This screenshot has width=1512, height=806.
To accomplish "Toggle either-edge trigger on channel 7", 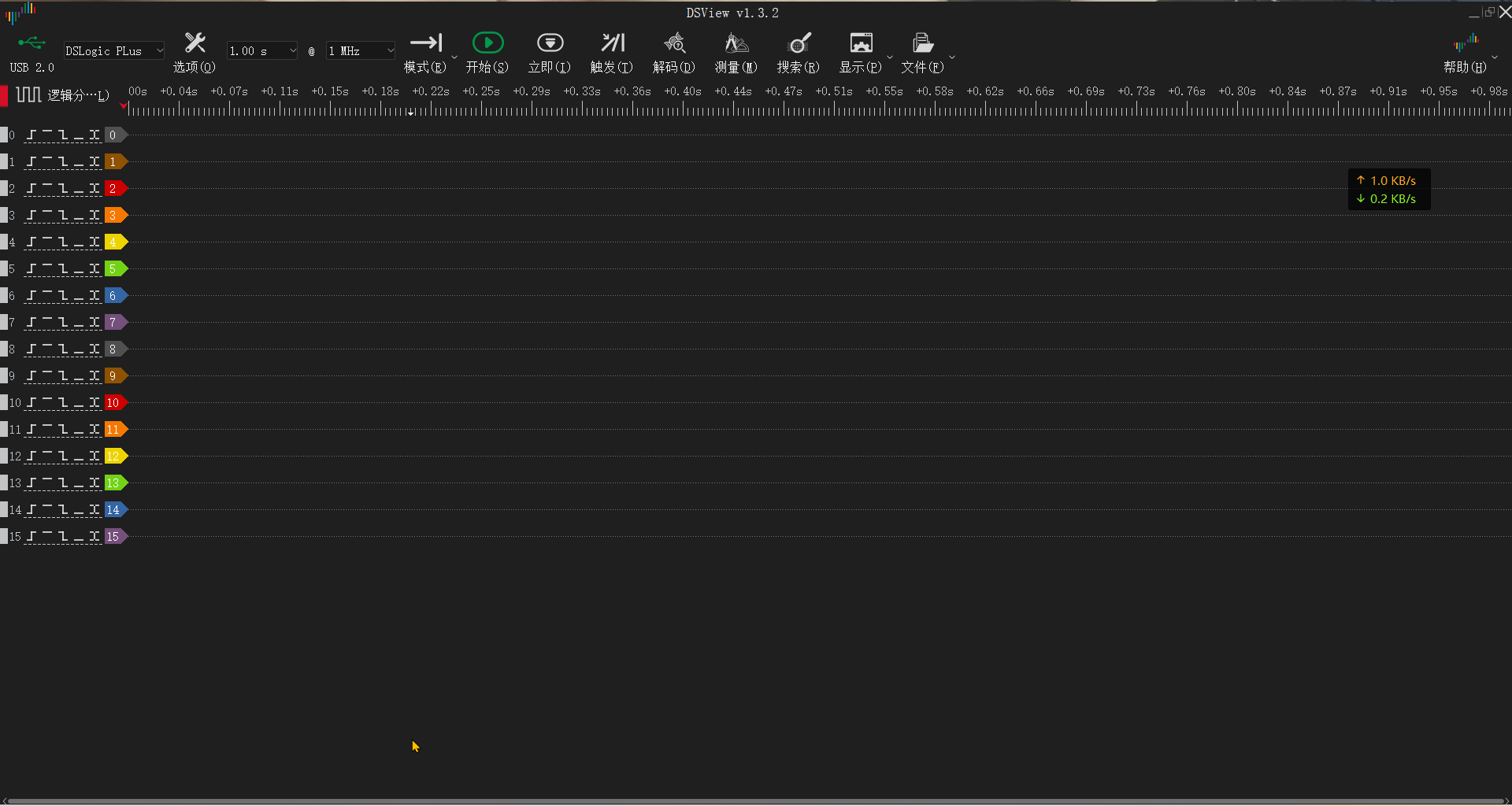I will pos(94,323).
